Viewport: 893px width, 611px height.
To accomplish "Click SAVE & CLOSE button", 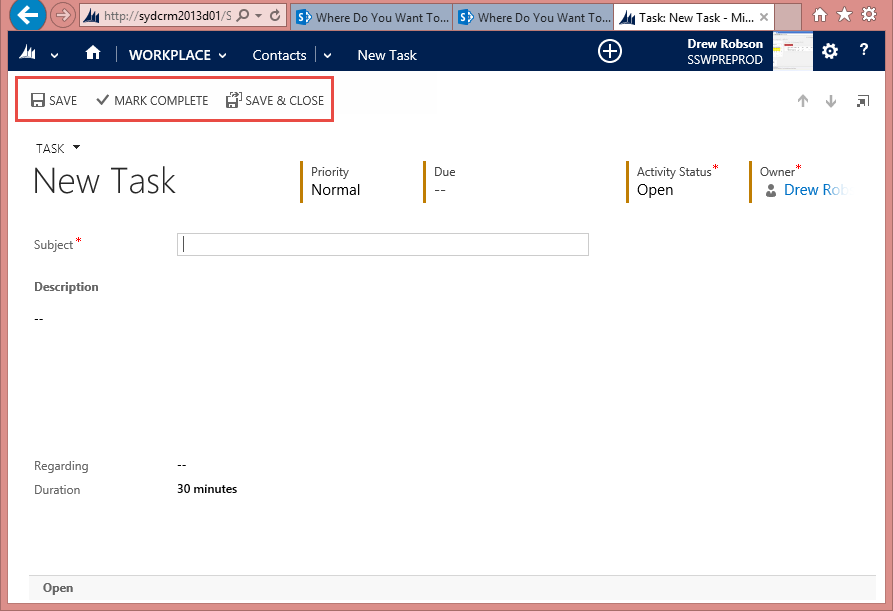I will click(x=275, y=101).
